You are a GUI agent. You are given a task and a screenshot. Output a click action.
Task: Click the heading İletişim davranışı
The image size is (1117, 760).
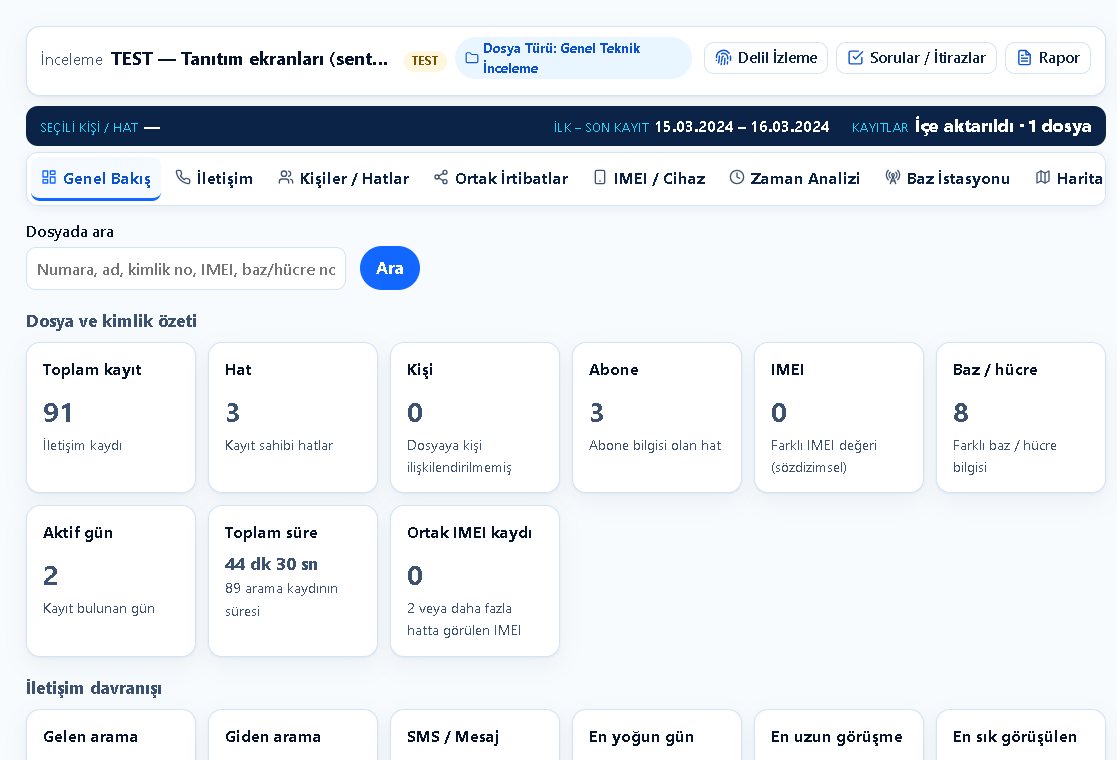click(94, 688)
